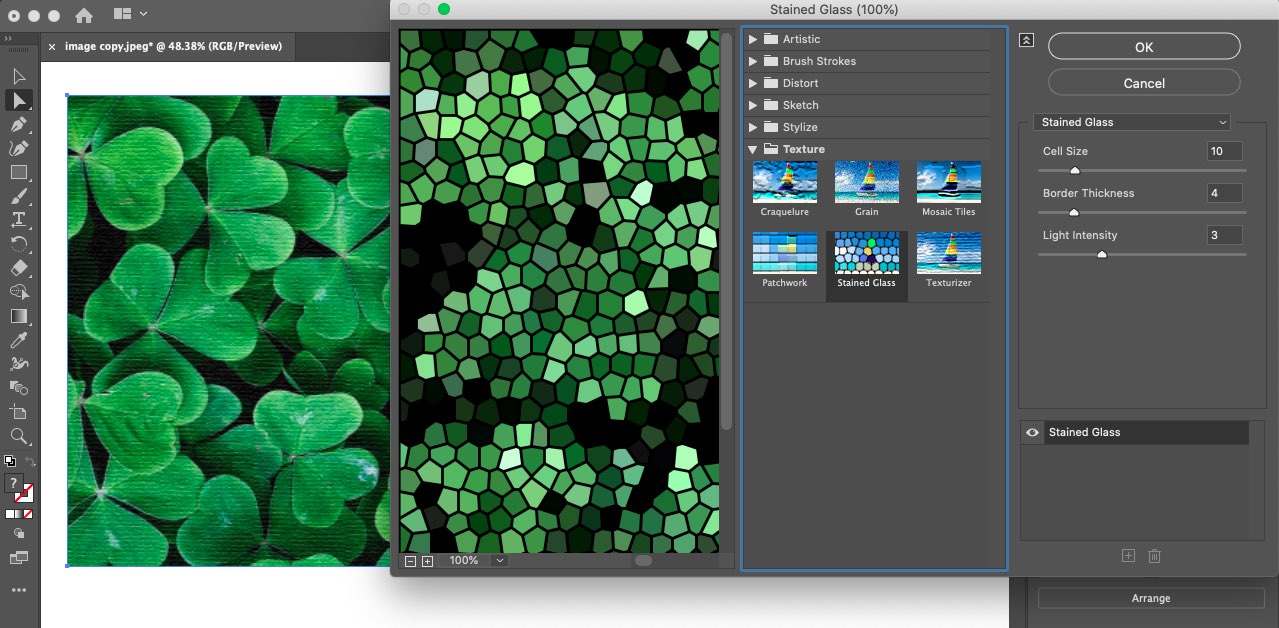
Task: Select the image copy.jpeg document tab
Action: pos(173,46)
